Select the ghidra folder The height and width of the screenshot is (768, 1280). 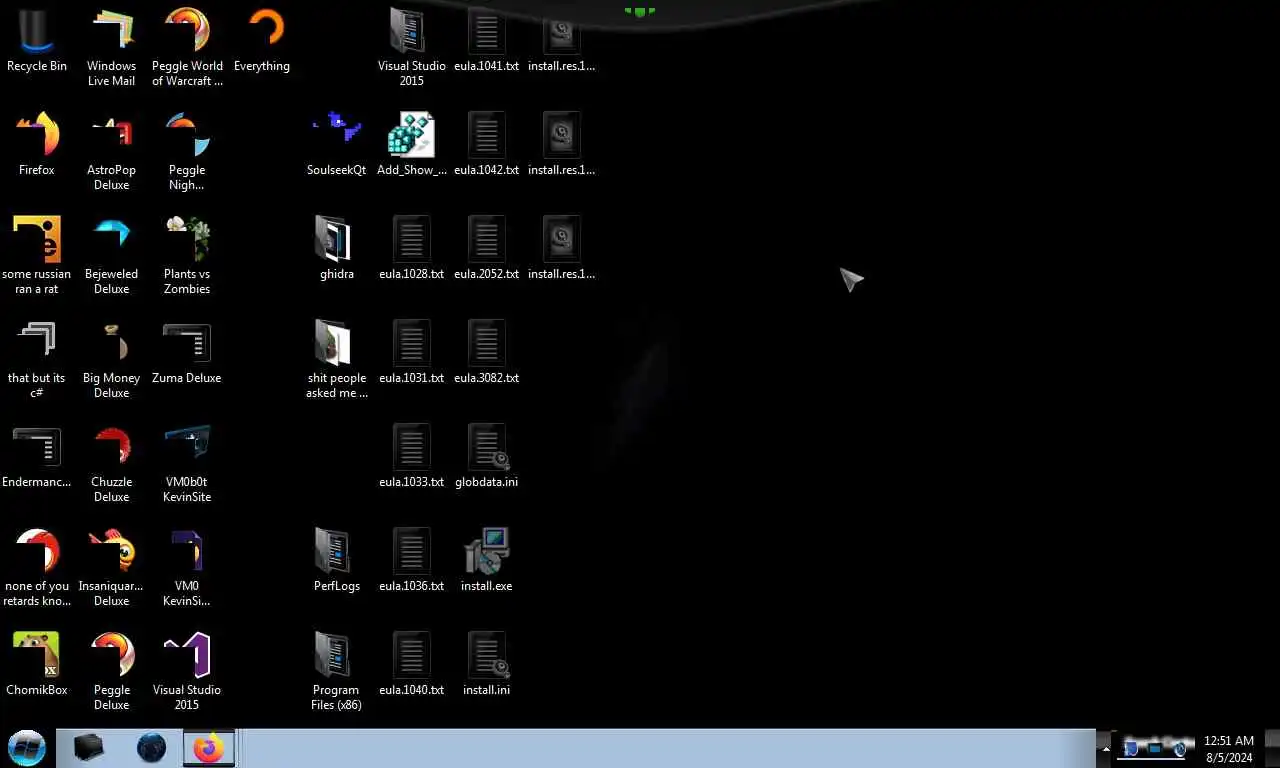(337, 249)
